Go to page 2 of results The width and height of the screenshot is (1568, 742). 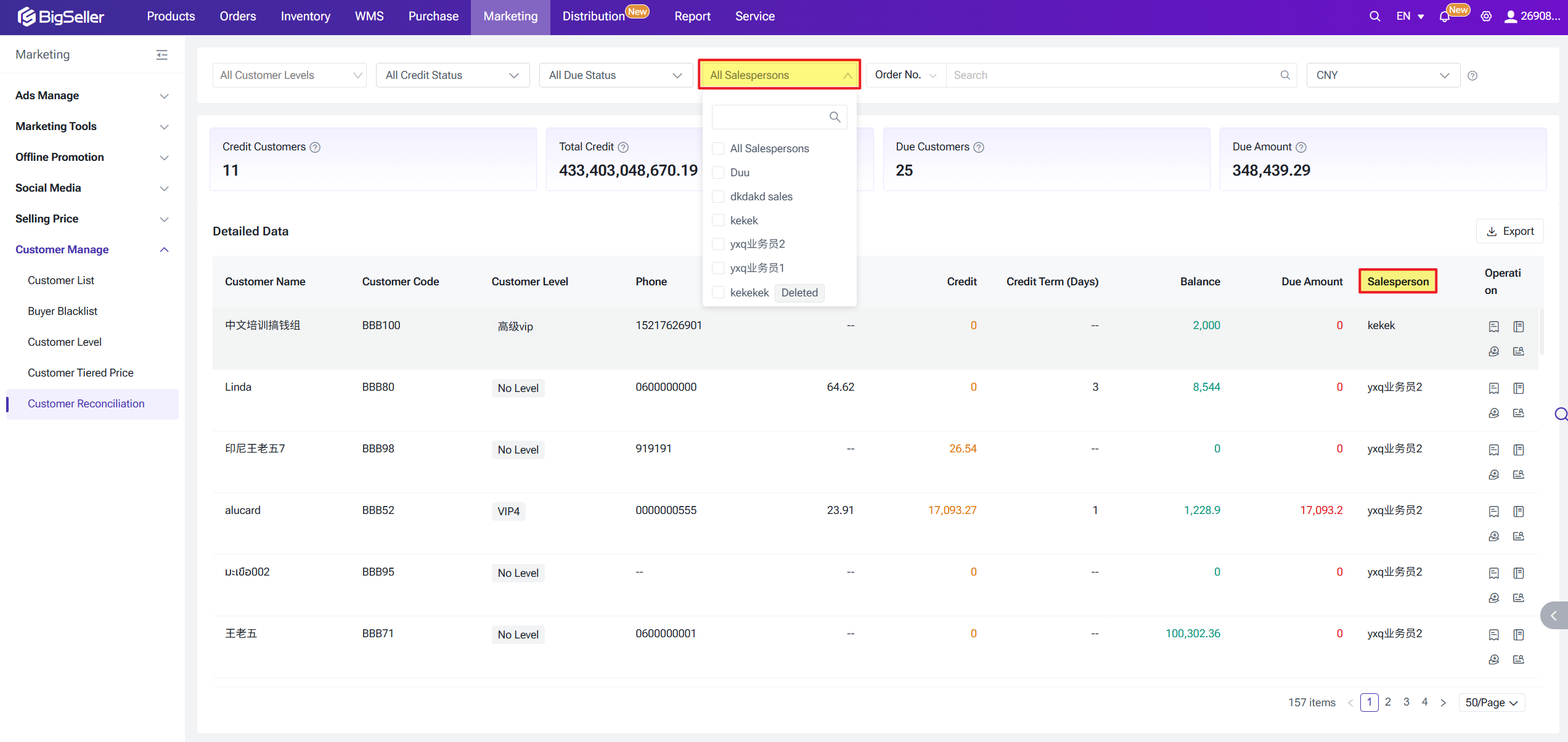[x=1388, y=702]
